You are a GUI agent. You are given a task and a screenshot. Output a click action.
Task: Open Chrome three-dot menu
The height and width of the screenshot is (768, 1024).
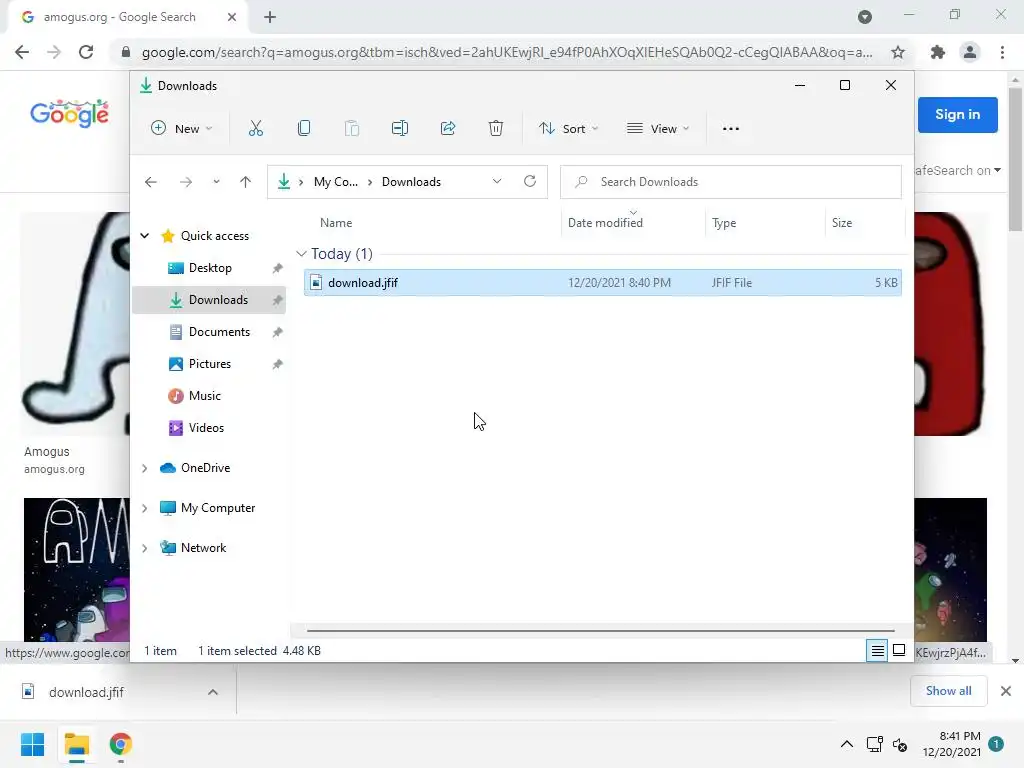1002,52
